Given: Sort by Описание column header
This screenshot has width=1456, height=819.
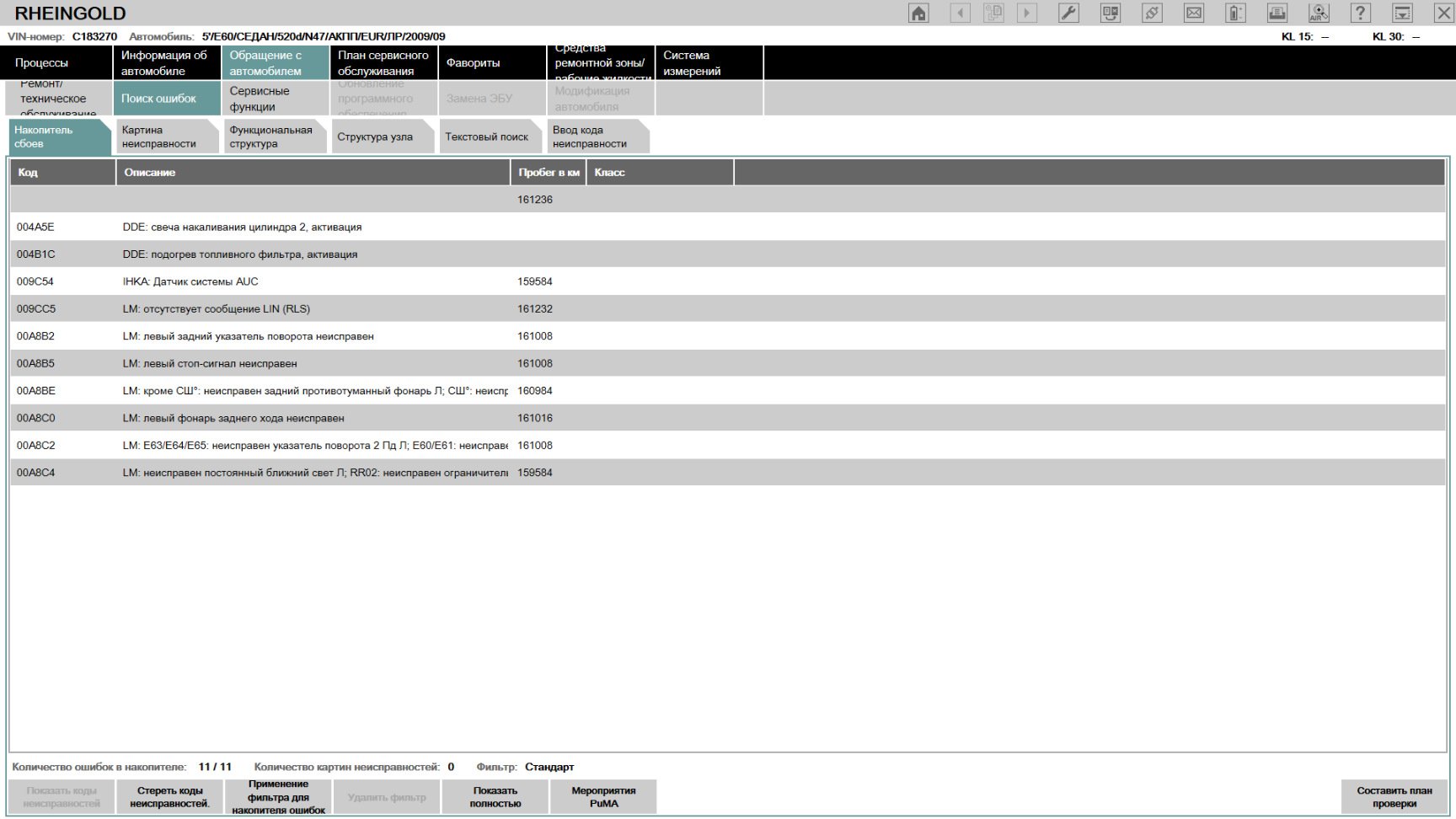Looking at the screenshot, I should [313, 173].
